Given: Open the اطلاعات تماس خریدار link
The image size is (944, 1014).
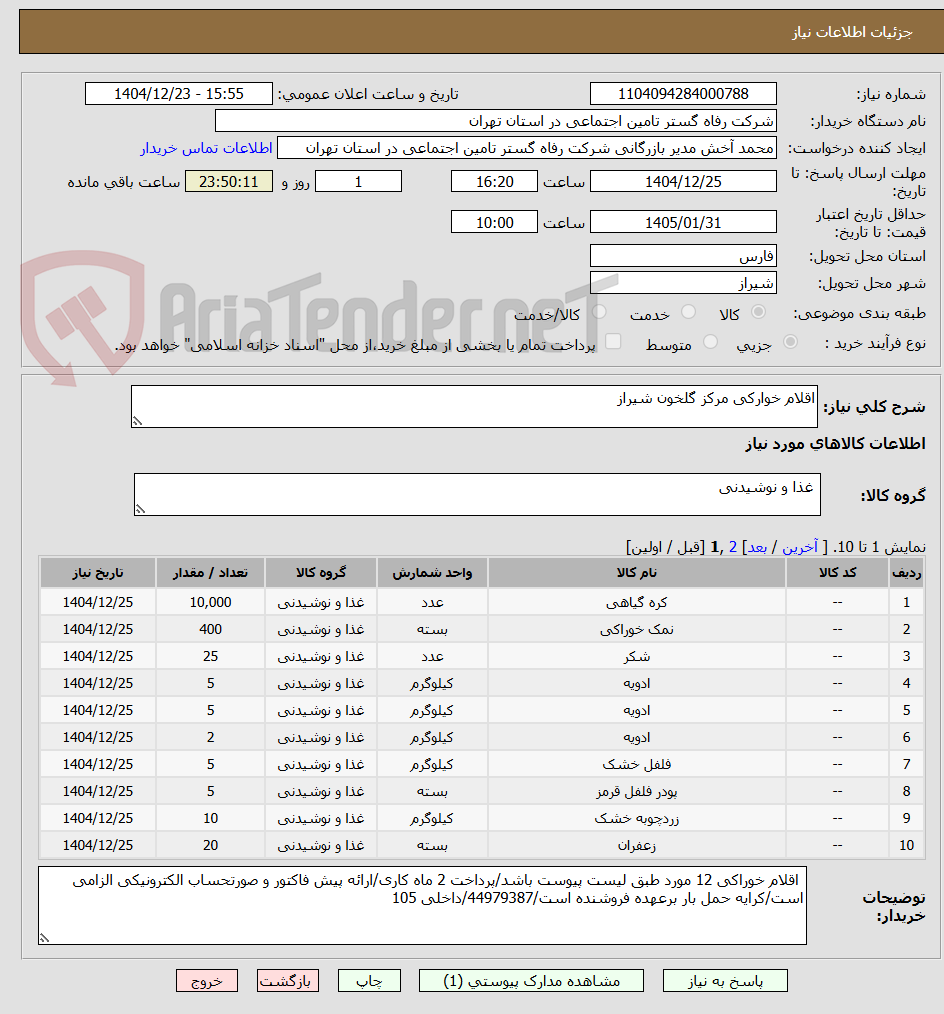Looking at the screenshot, I should pos(206,148).
